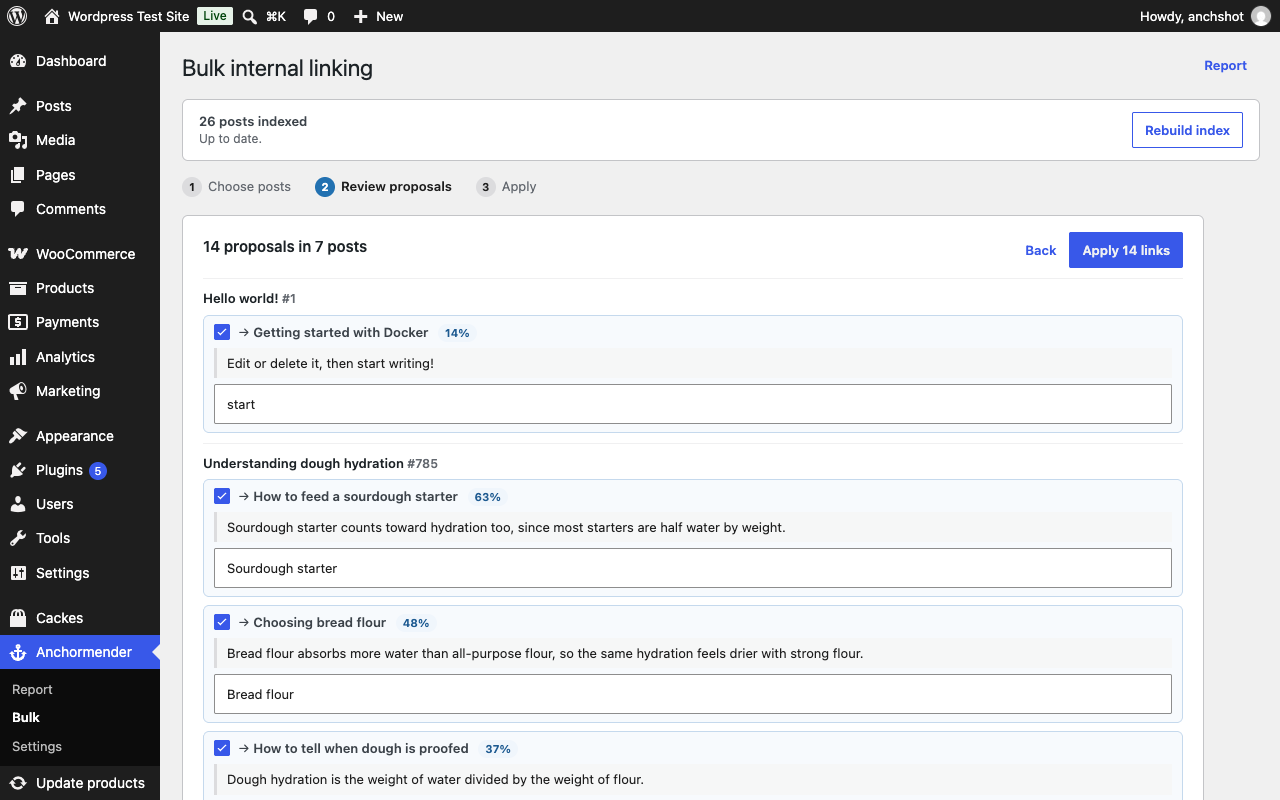The height and width of the screenshot is (800, 1280).
Task: Open the Anchormender Settings submenu item
Action: coord(37,746)
